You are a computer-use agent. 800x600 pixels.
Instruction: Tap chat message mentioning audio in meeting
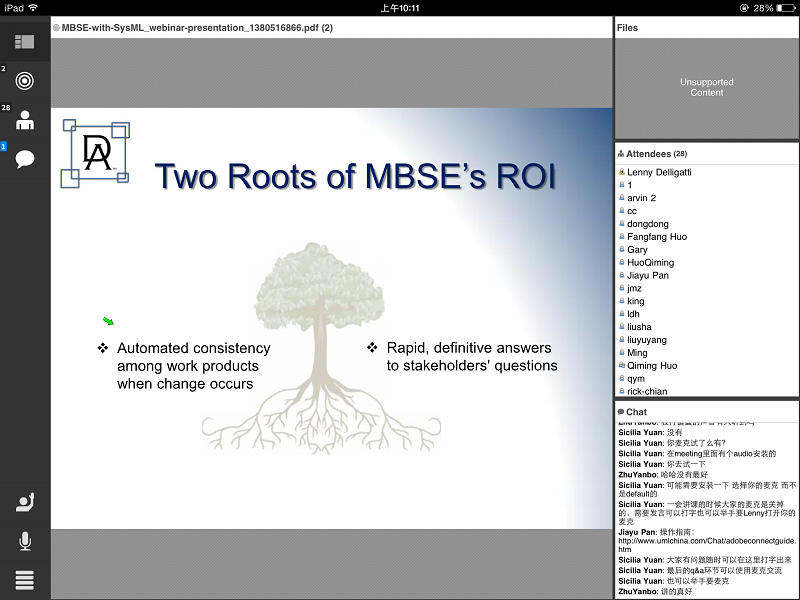pos(697,454)
